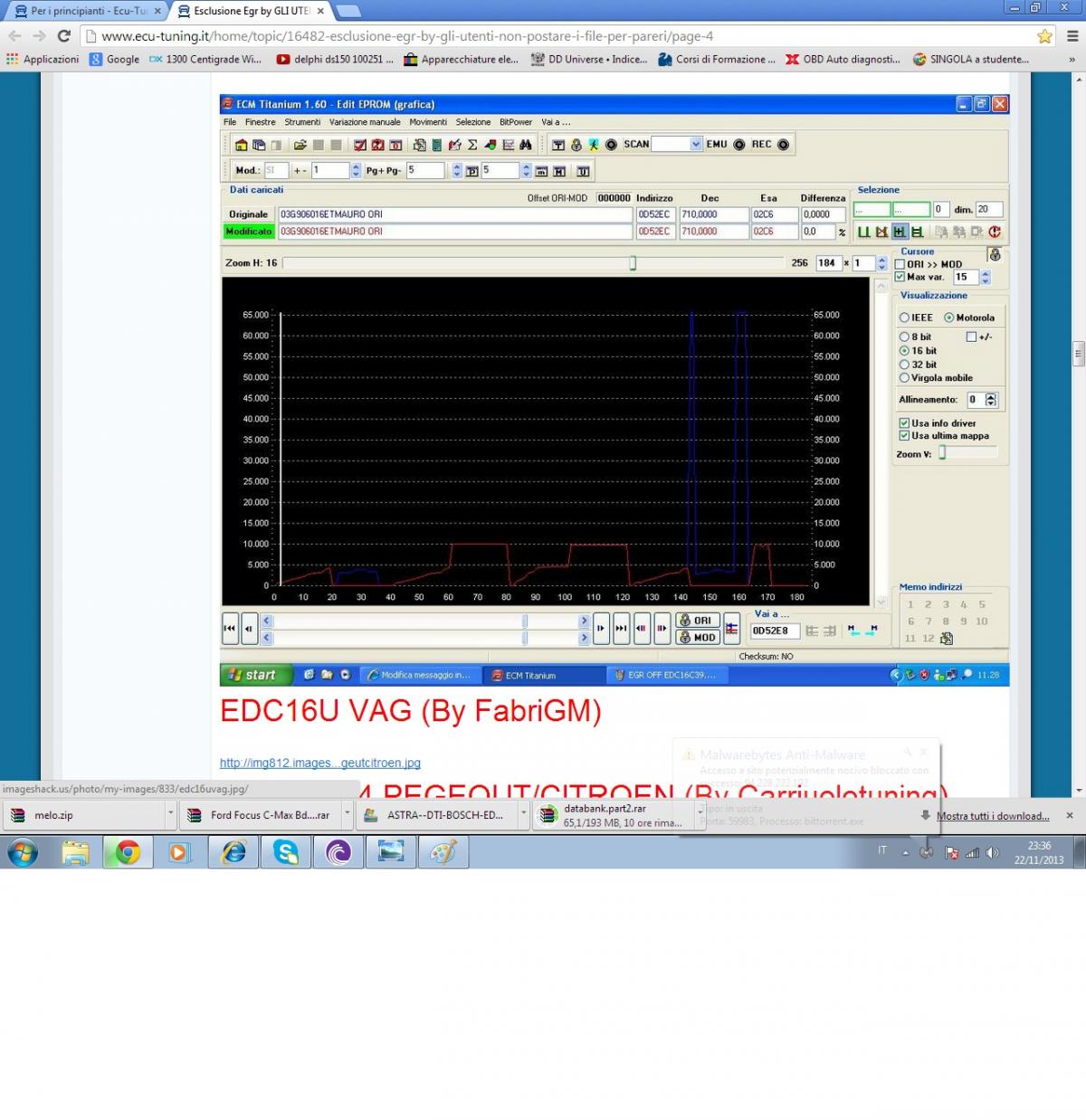Open the SCAN dropdown list
The width and height of the screenshot is (1086, 1120).
(x=696, y=145)
